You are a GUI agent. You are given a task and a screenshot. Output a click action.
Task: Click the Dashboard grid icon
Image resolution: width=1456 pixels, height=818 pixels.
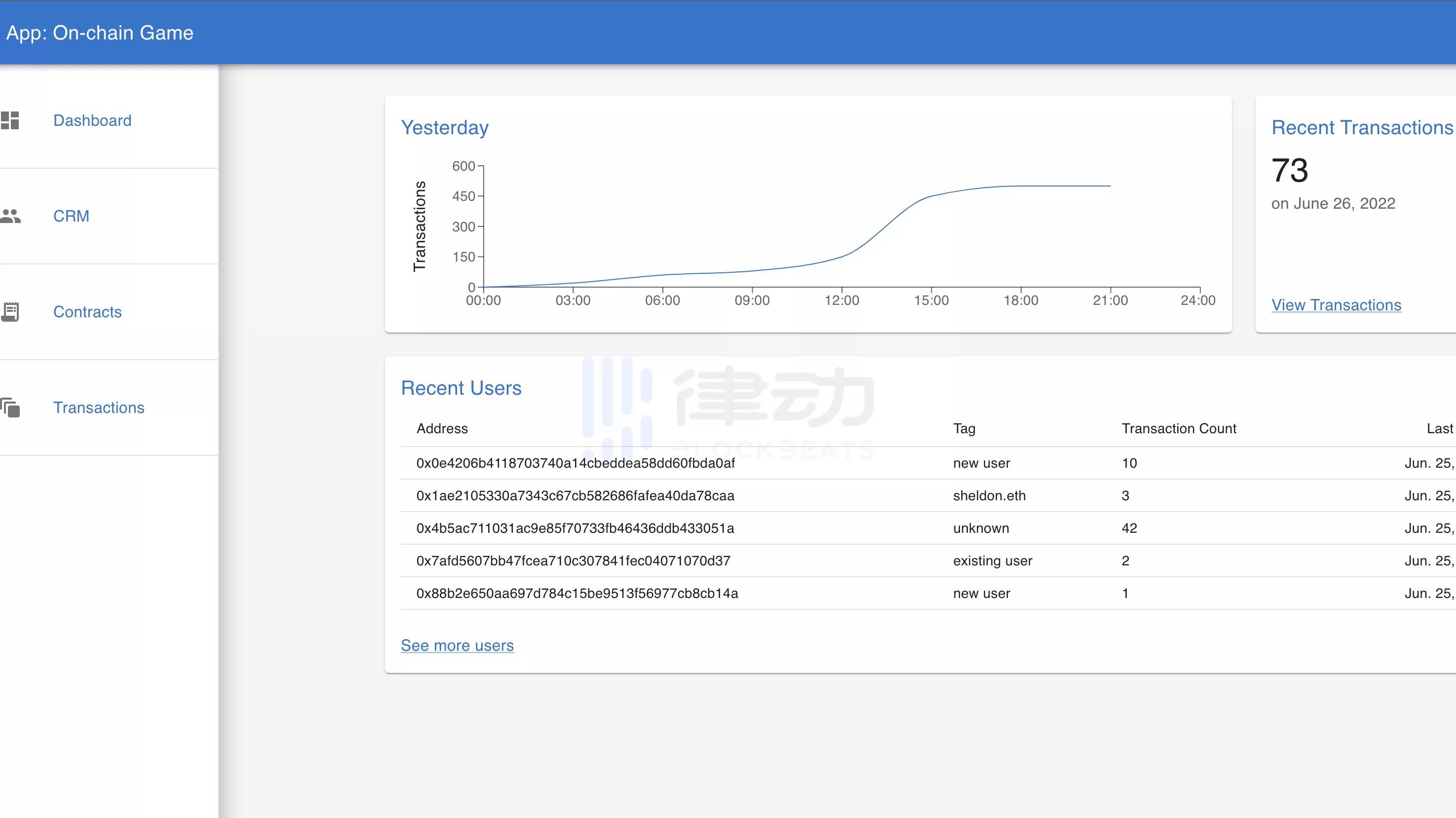coord(10,120)
